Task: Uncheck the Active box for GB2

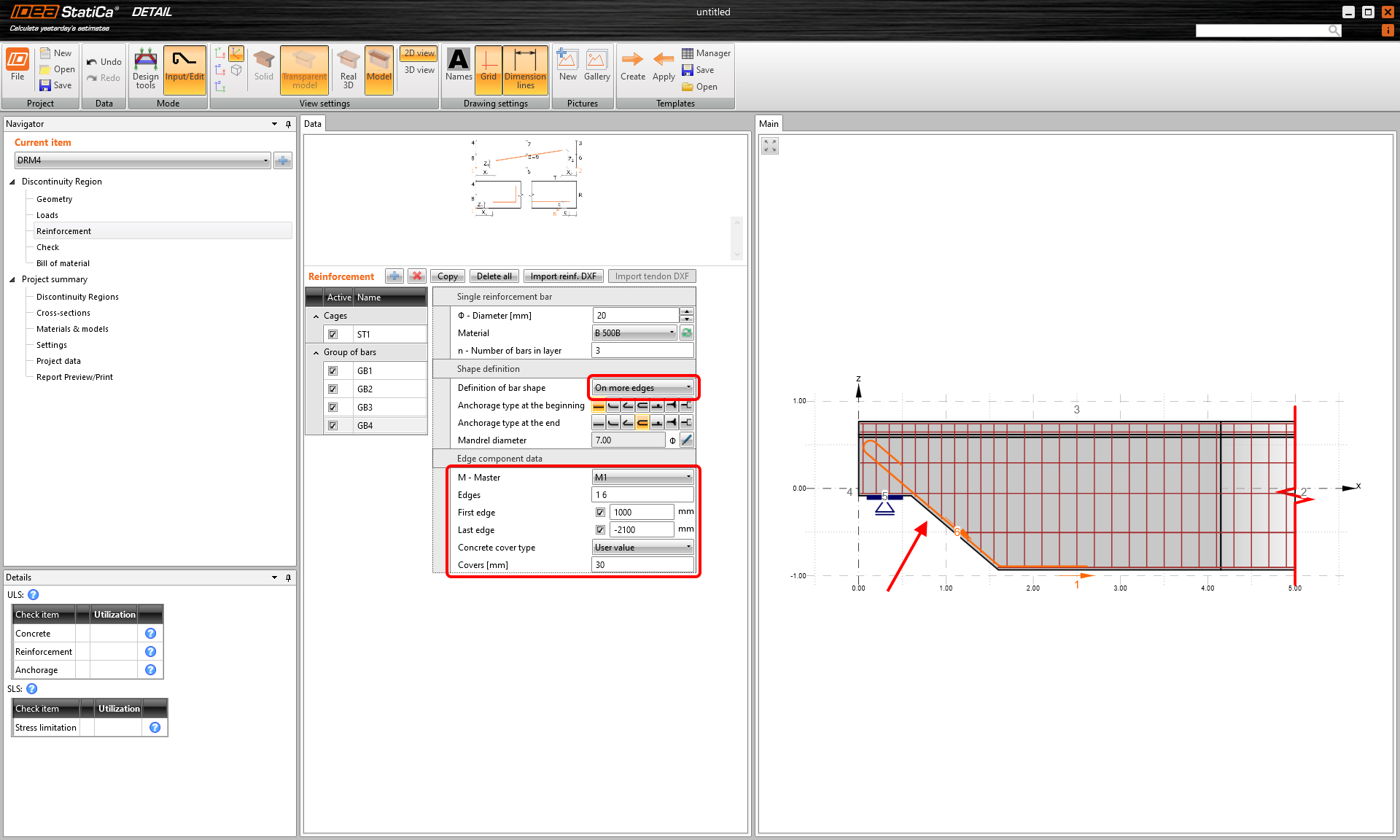Action: click(334, 389)
